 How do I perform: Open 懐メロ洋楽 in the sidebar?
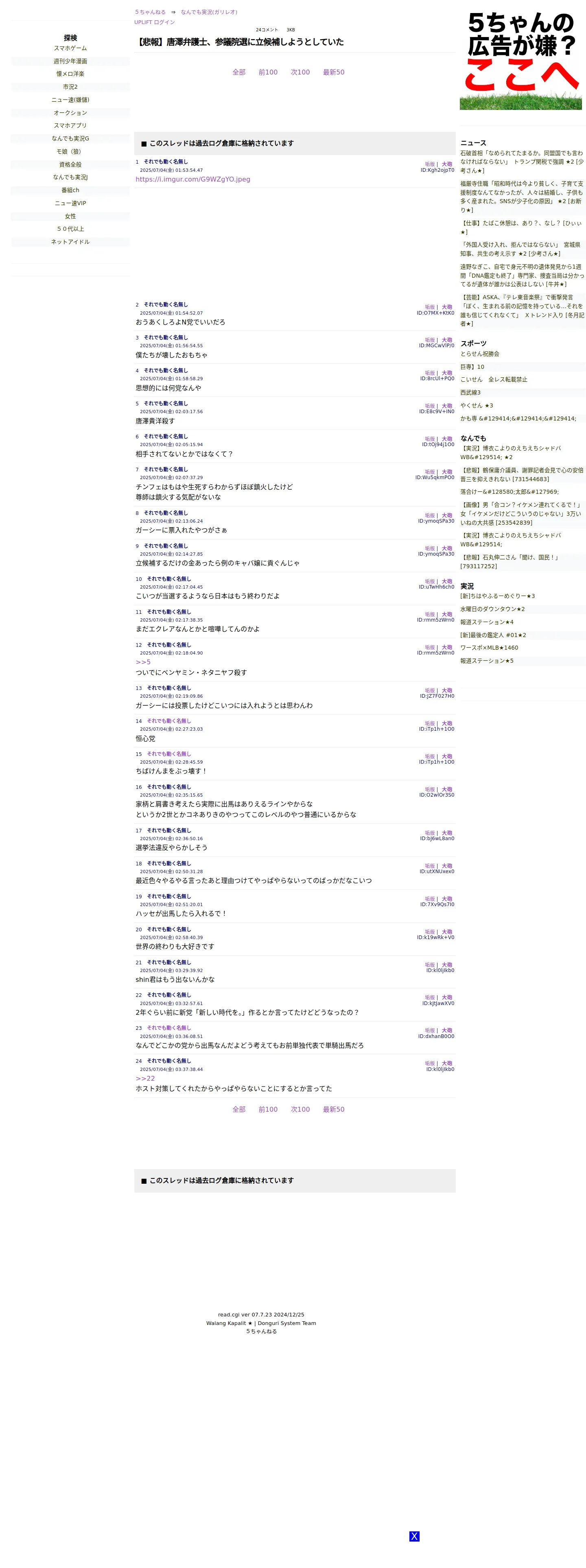pos(70,74)
